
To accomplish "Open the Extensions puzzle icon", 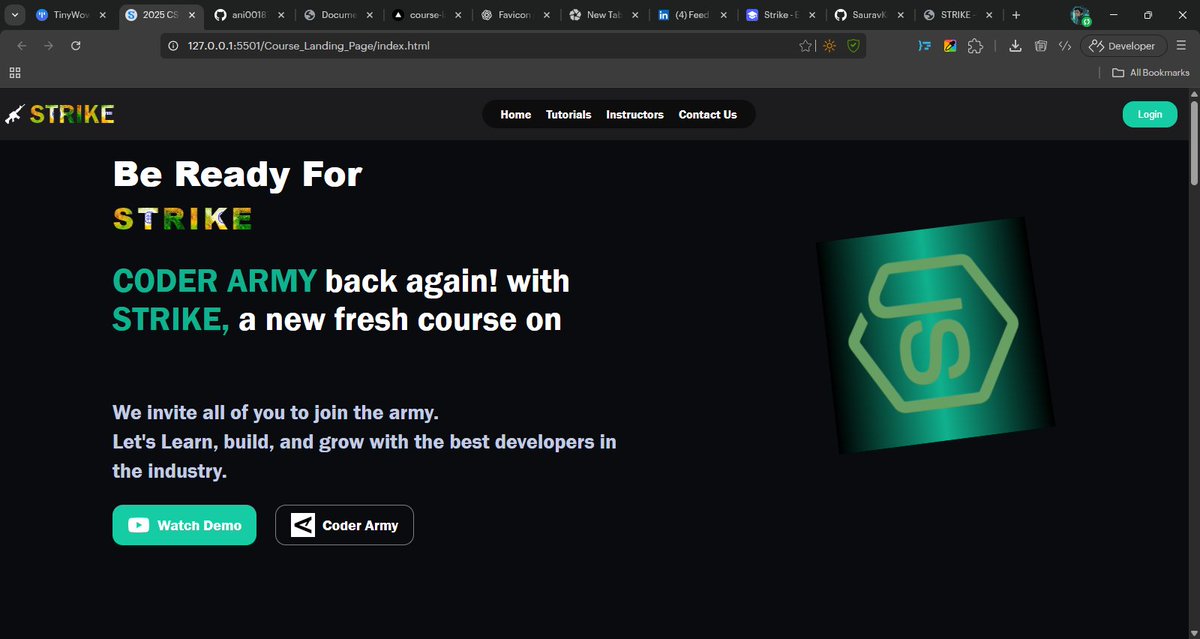I will point(976,46).
